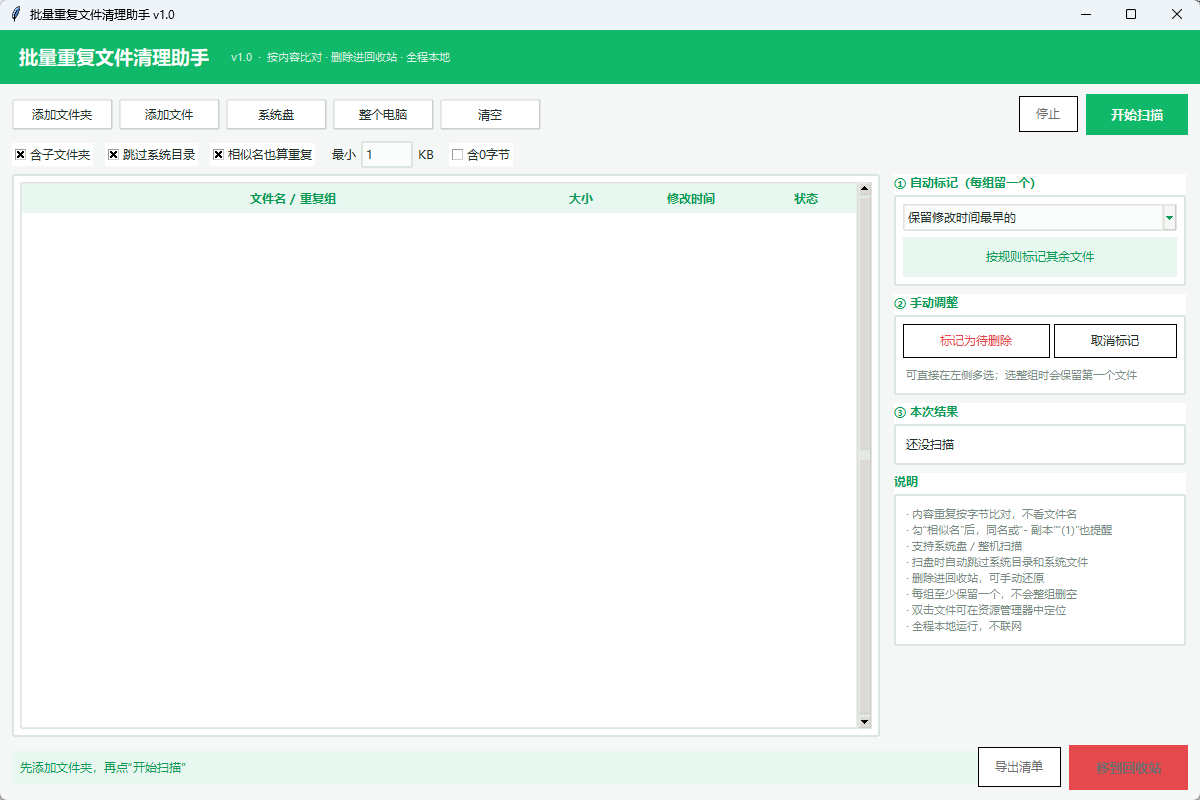
Task: Click the 最小 KB size input field
Action: [386, 155]
